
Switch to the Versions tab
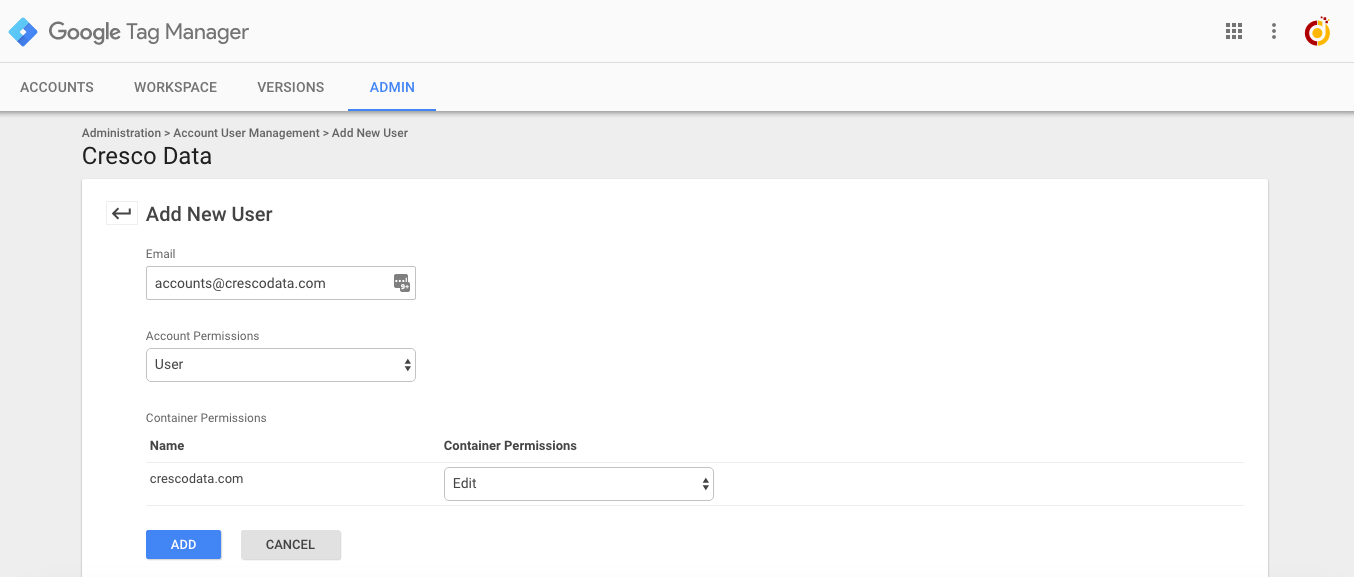[x=290, y=87]
